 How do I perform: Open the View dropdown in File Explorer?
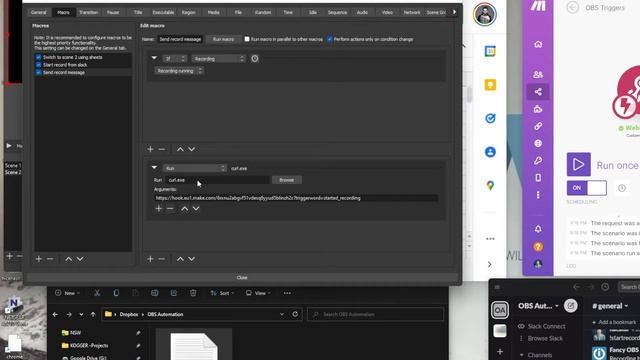258,293
